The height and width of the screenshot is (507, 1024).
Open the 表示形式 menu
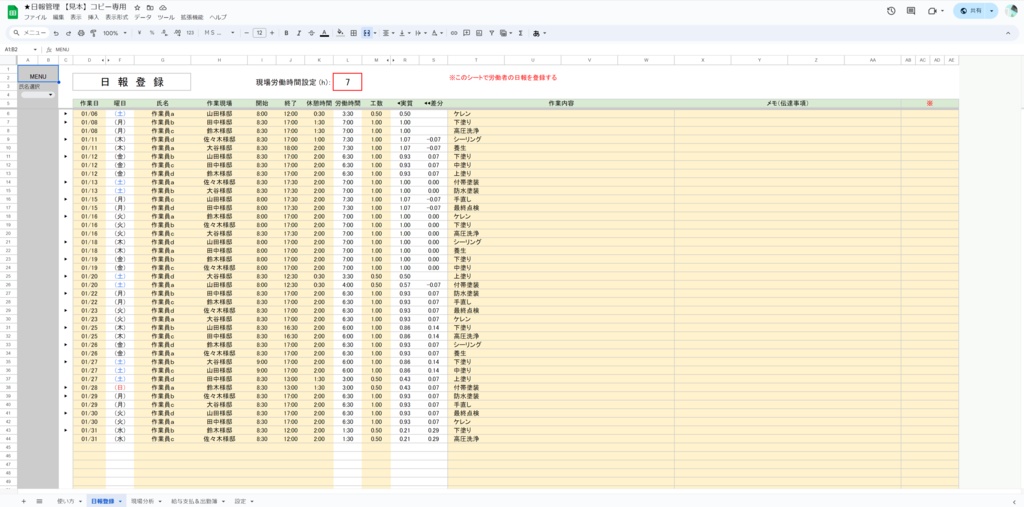(116, 17)
